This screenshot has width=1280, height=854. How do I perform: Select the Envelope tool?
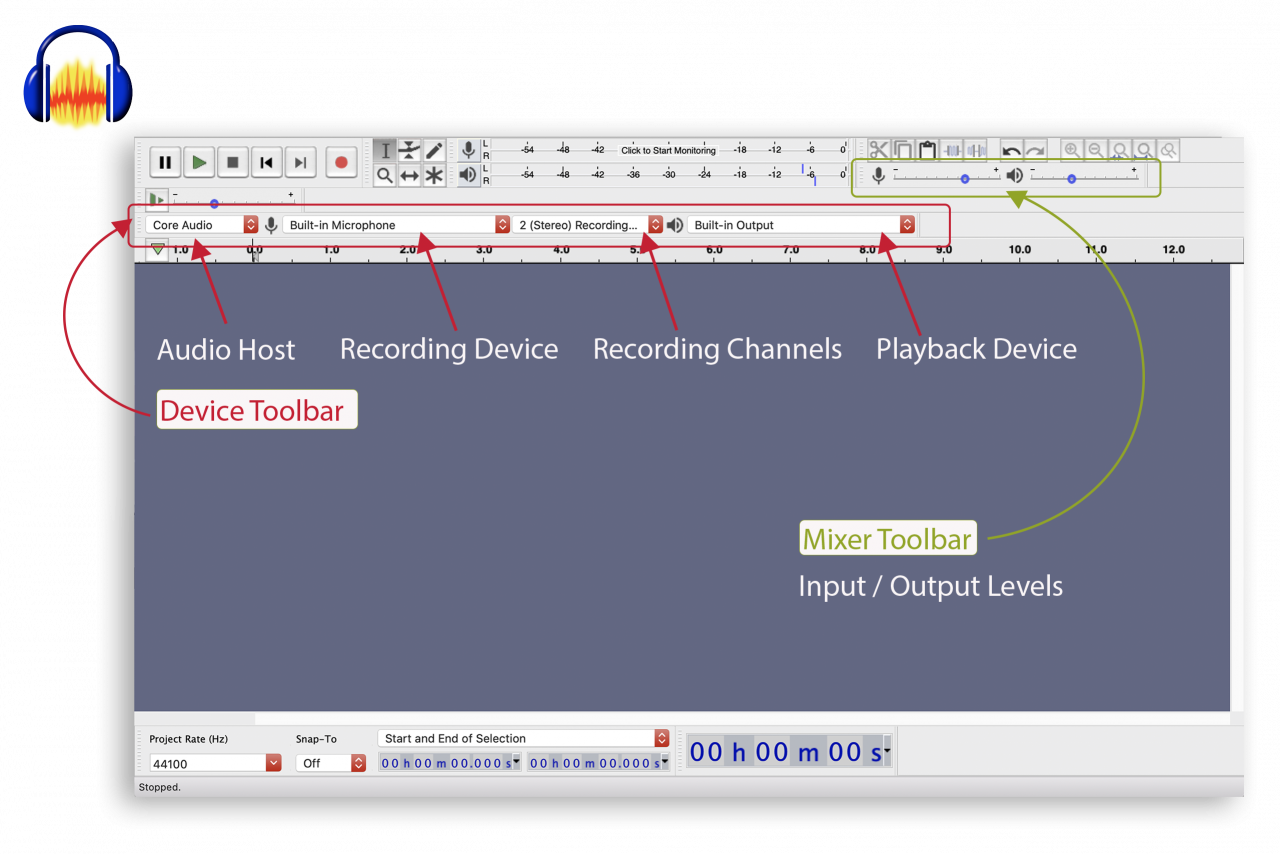pyautogui.click(x=409, y=149)
